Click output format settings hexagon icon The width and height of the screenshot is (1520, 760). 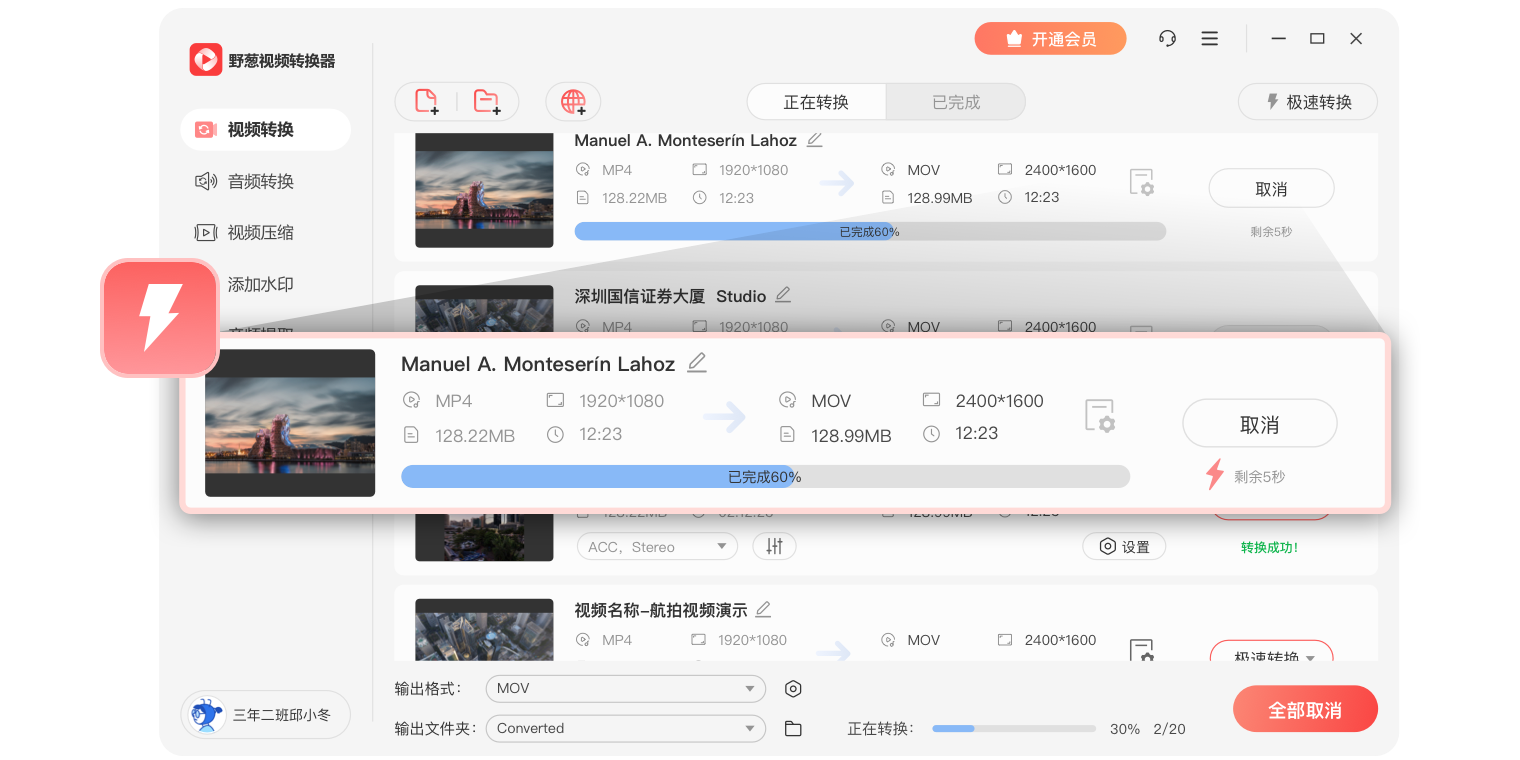click(793, 689)
